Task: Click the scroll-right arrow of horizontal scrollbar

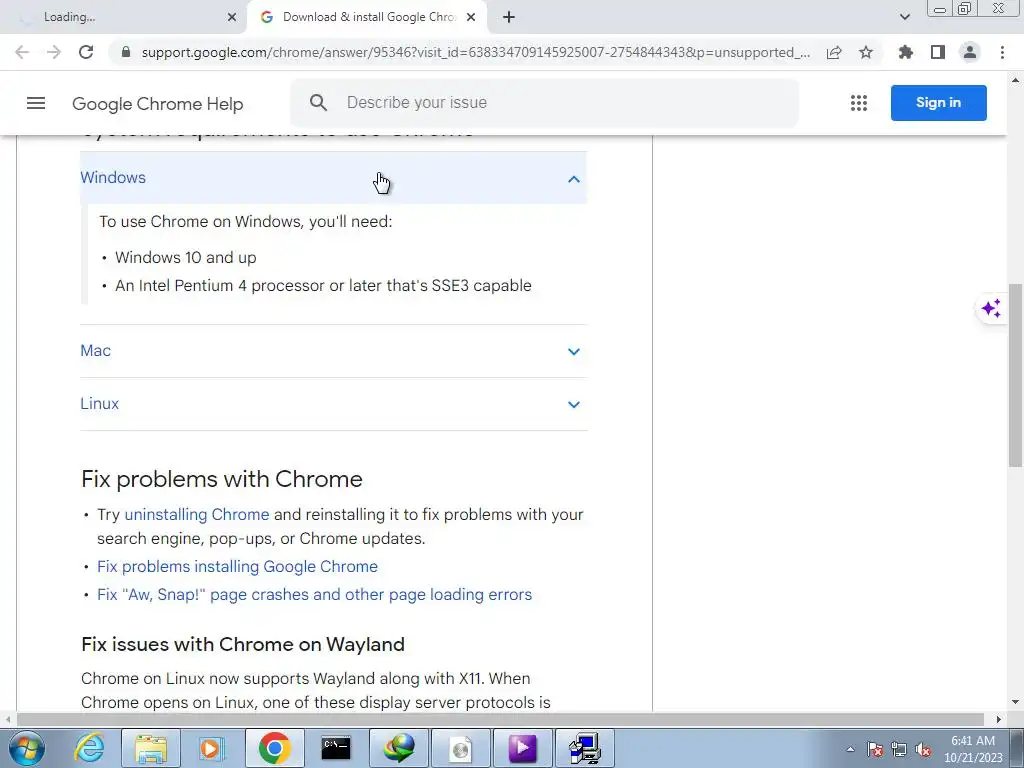Action: click(998, 719)
